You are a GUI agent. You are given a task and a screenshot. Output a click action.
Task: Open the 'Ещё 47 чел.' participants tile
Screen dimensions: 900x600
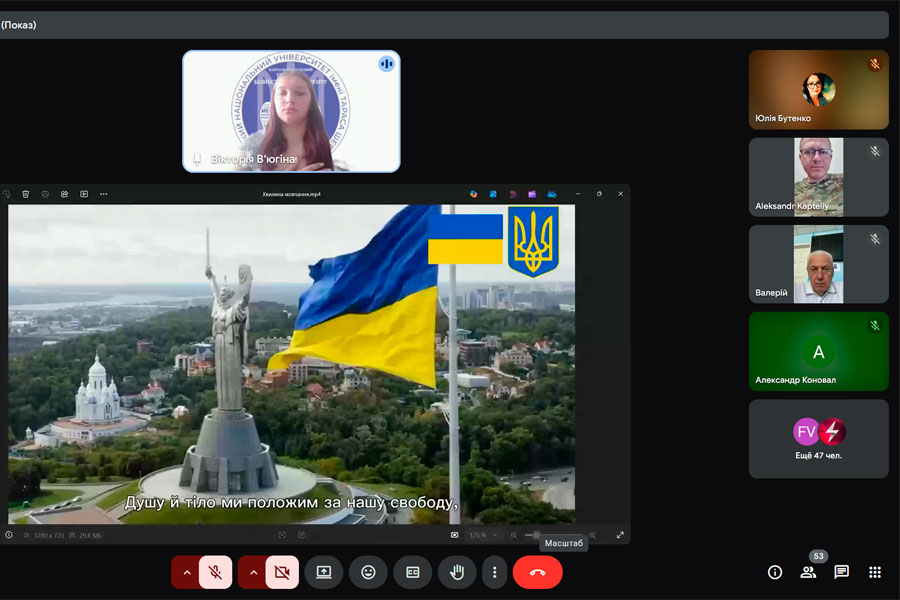(818, 439)
